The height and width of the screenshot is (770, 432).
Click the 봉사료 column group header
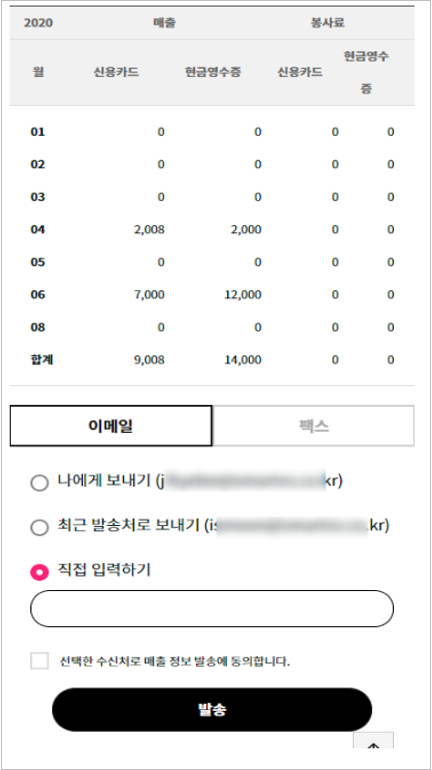click(327, 23)
